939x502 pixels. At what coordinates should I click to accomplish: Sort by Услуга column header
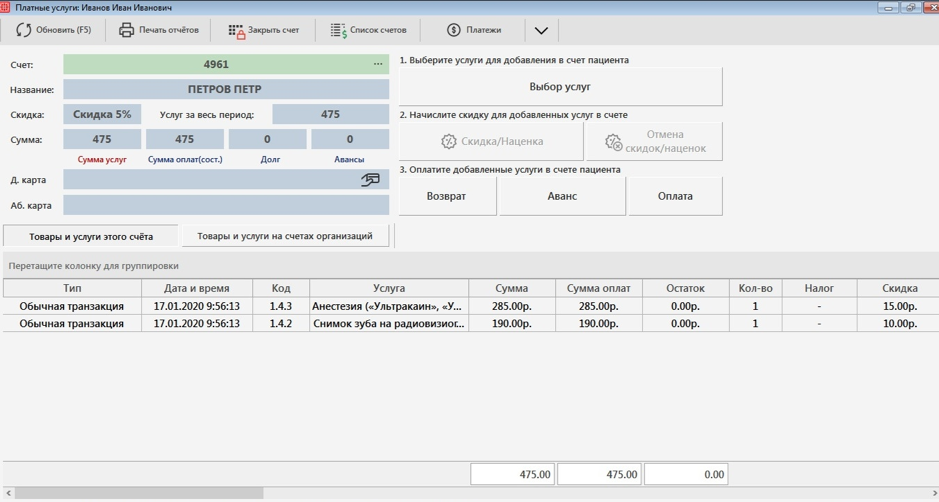point(389,288)
